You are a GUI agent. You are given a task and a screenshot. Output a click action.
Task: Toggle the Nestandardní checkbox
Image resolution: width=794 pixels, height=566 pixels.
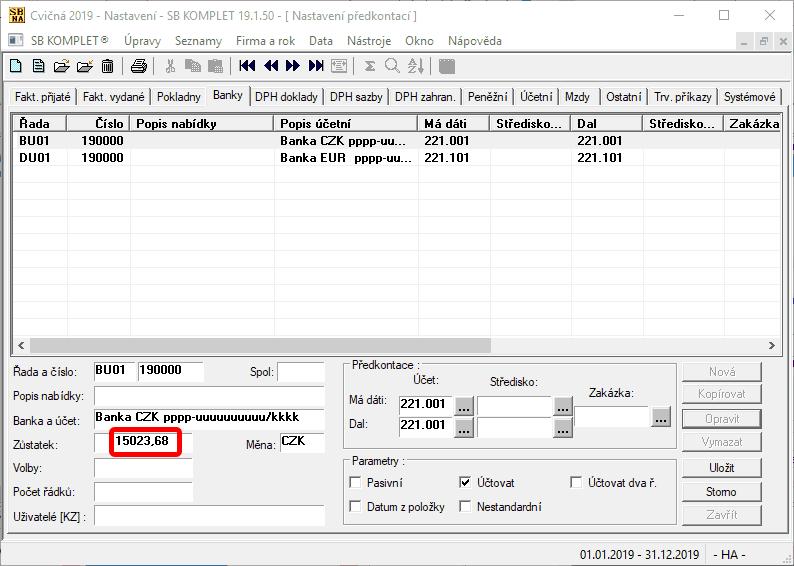pos(465,506)
